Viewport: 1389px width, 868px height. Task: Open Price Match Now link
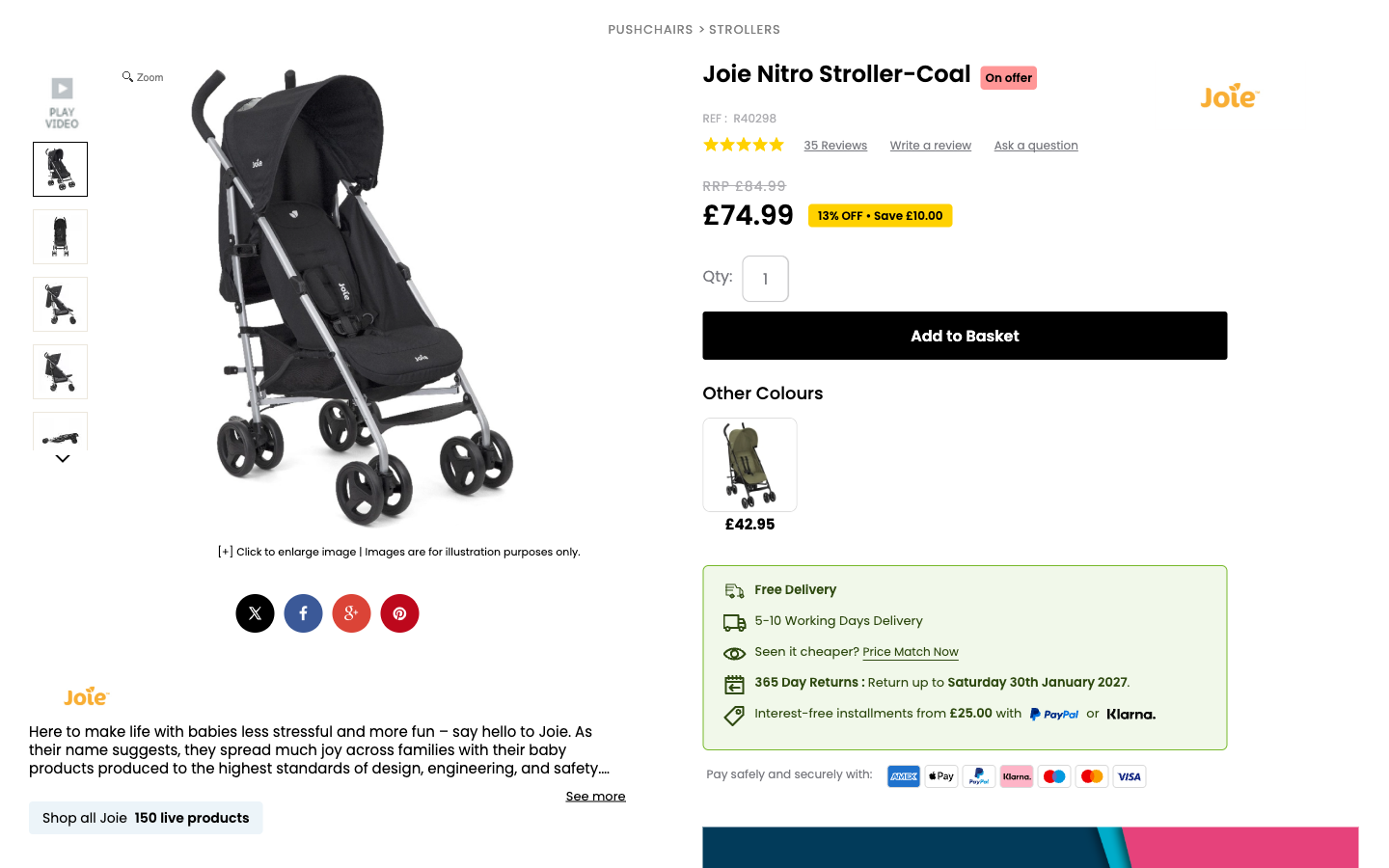[911, 652]
